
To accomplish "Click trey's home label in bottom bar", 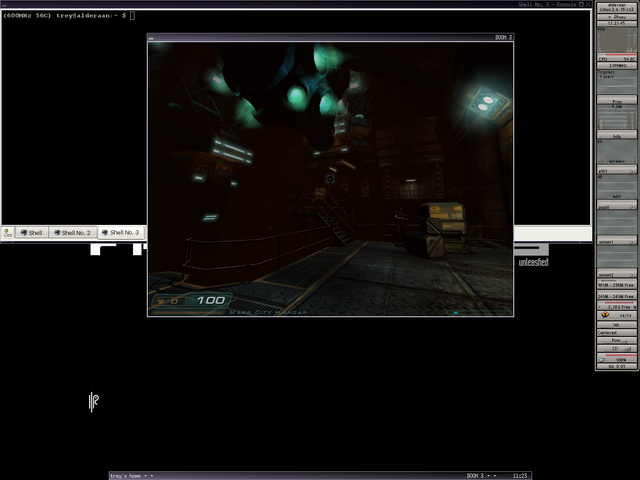I will pyautogui.click(x=125, y=476).
